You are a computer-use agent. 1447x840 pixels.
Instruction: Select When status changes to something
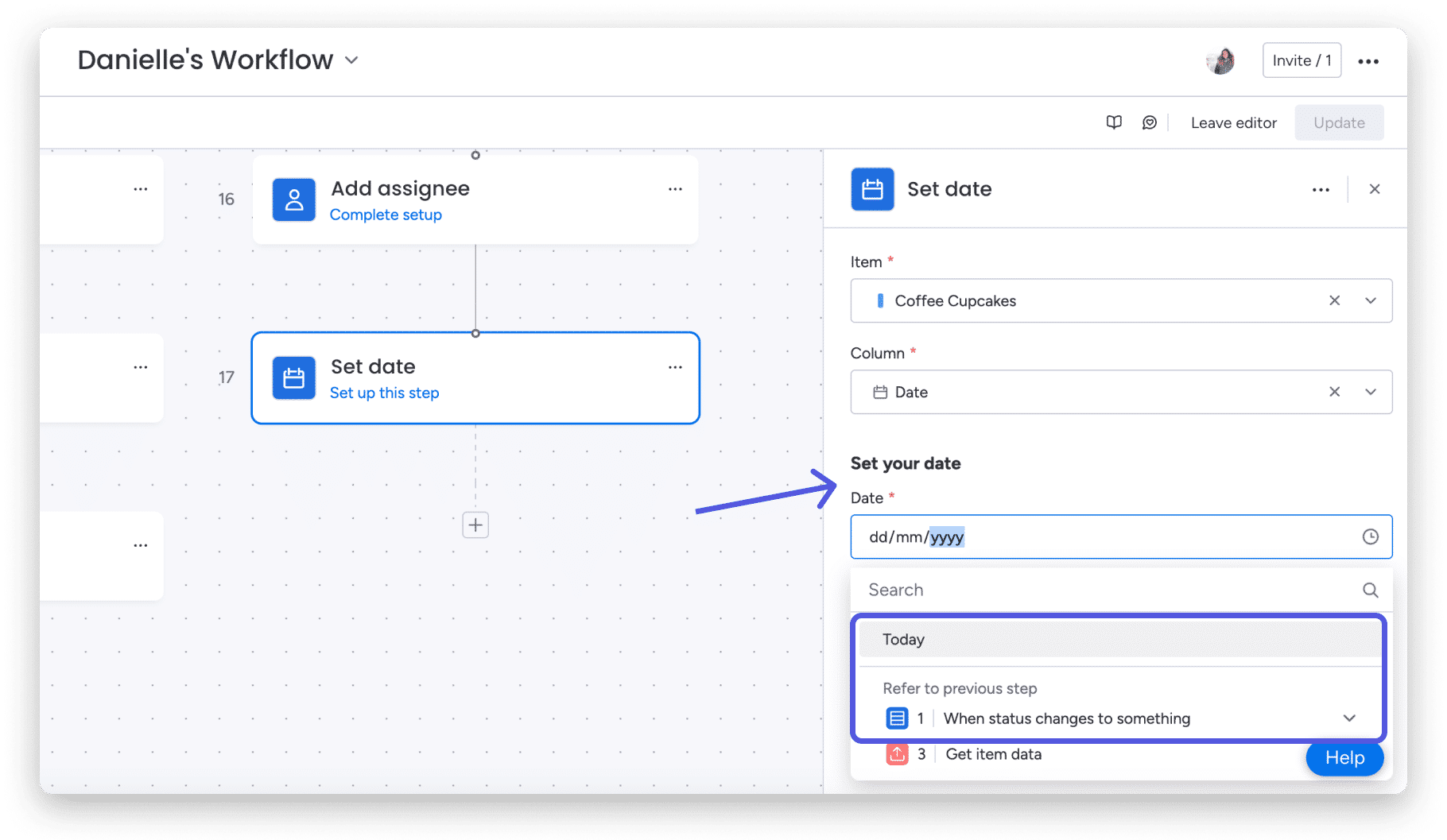(x=1066, y=718)
